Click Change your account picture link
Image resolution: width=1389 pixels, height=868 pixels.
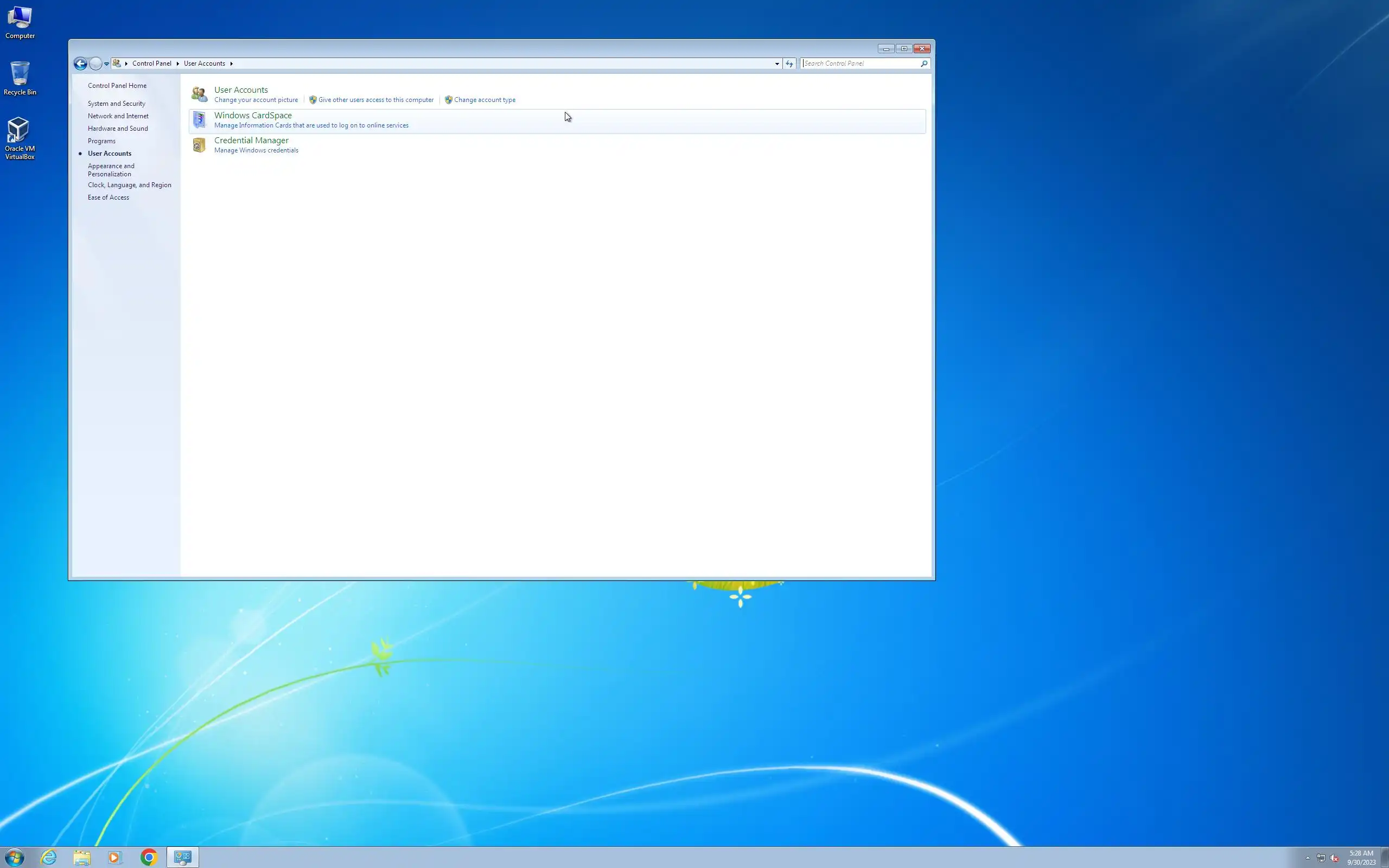tap(256, 100)
